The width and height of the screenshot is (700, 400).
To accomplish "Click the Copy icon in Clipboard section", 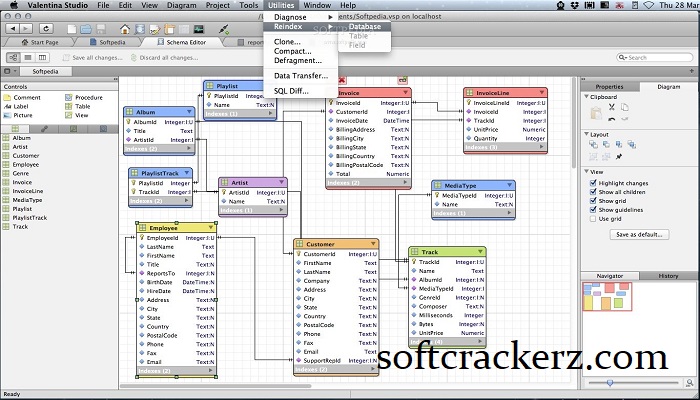I will tap(625, 107).
